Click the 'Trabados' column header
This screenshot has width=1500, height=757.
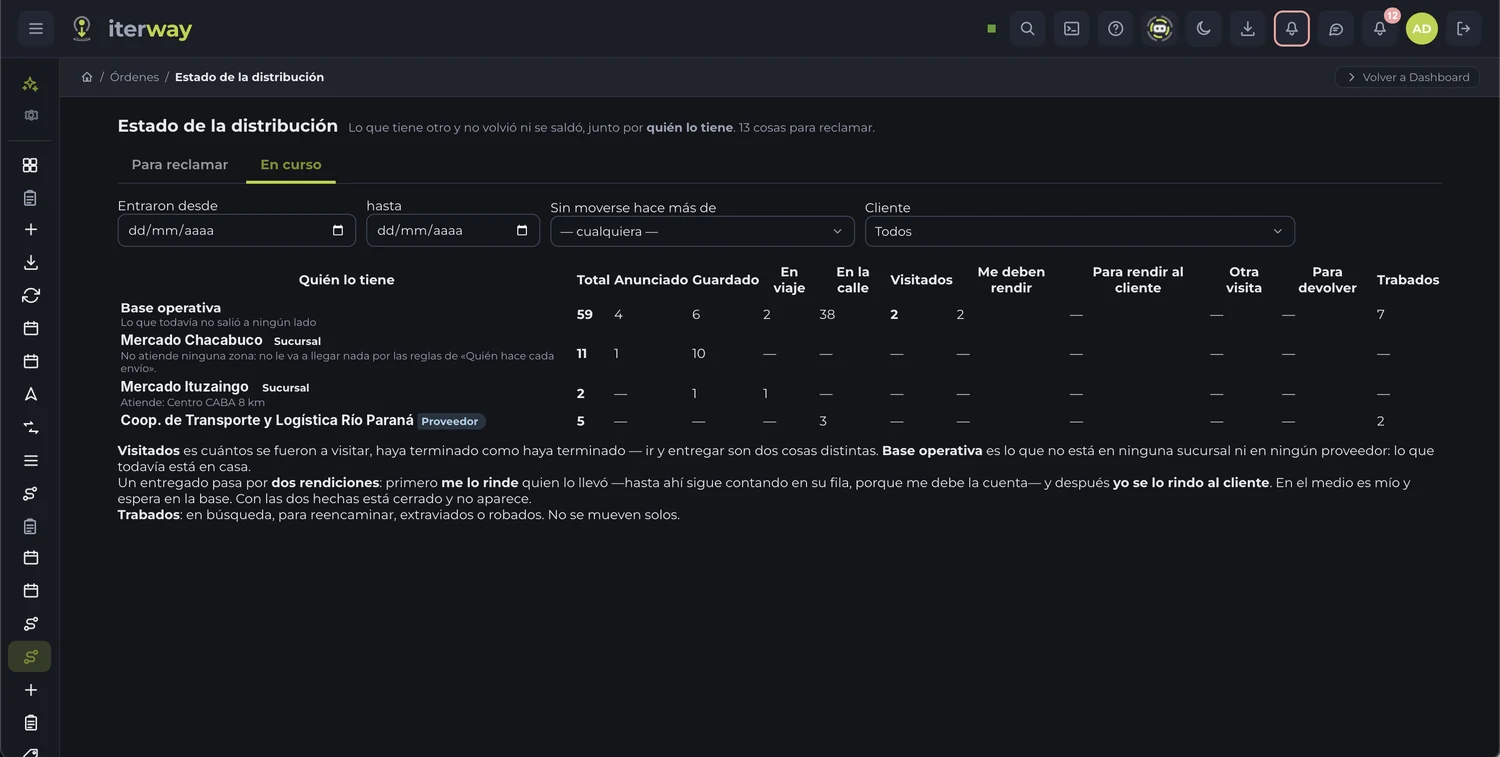point(1408,280)
